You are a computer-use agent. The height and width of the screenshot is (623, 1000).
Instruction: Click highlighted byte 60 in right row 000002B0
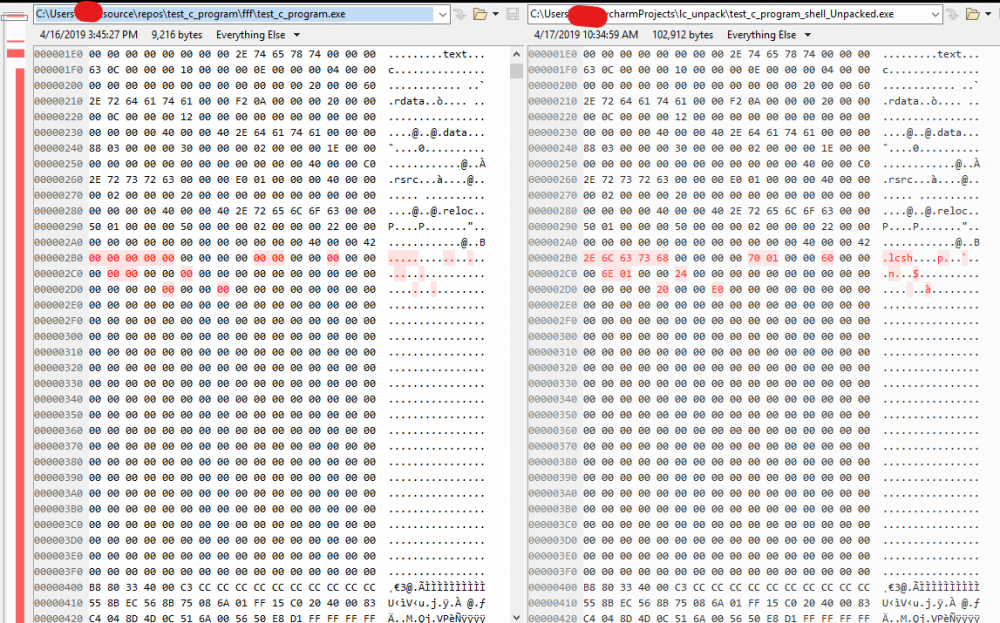(x=827, y=258)
